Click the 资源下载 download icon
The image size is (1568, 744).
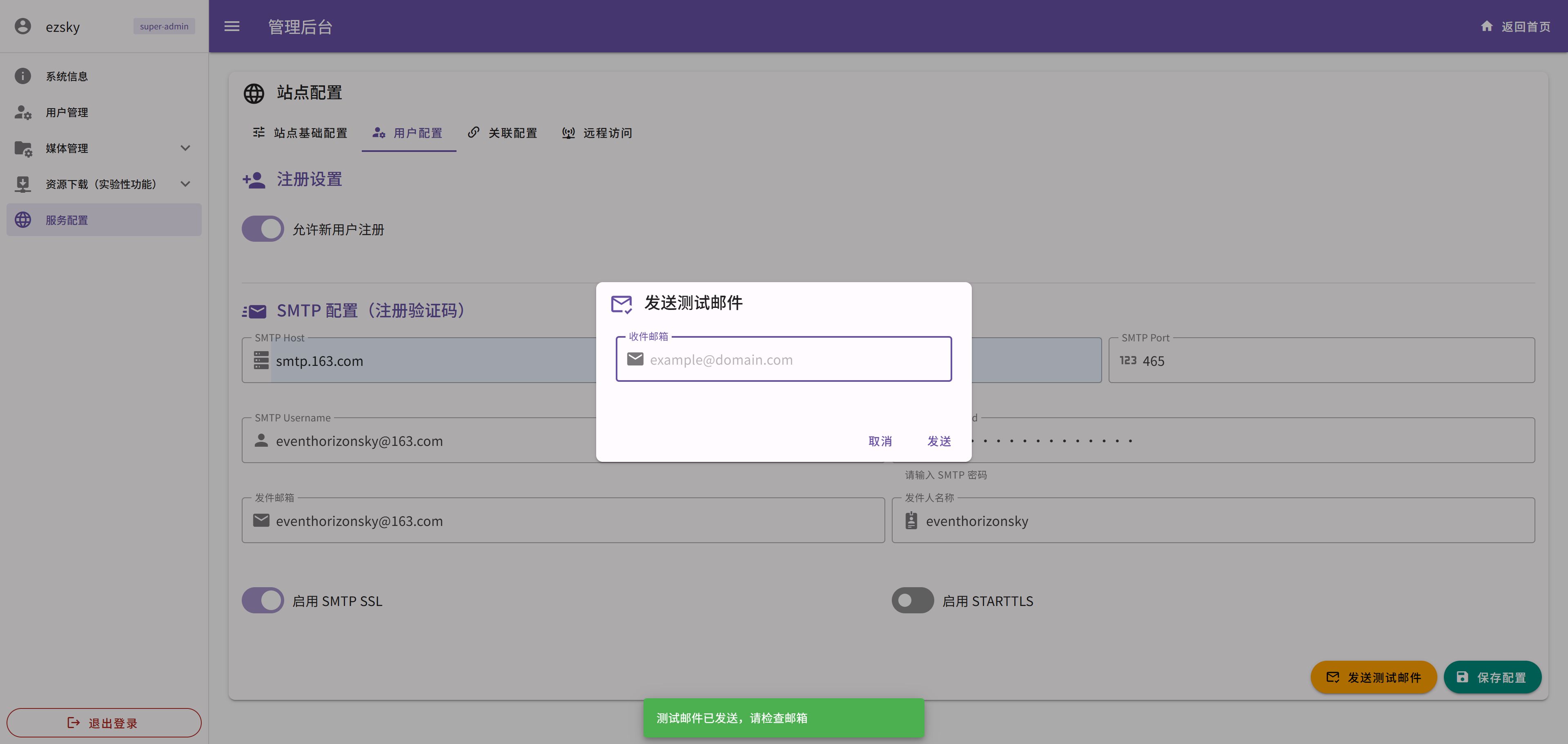[x=22, y=184]
